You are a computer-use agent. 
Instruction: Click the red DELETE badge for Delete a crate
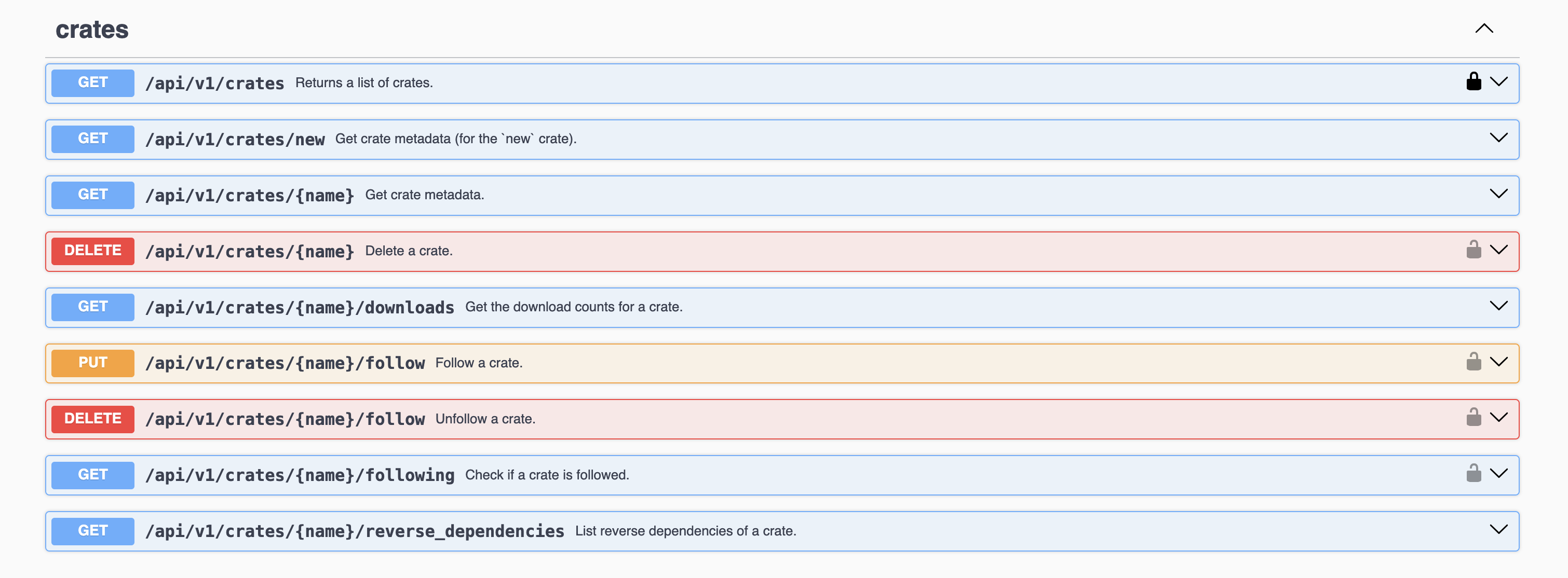[92, 251]
